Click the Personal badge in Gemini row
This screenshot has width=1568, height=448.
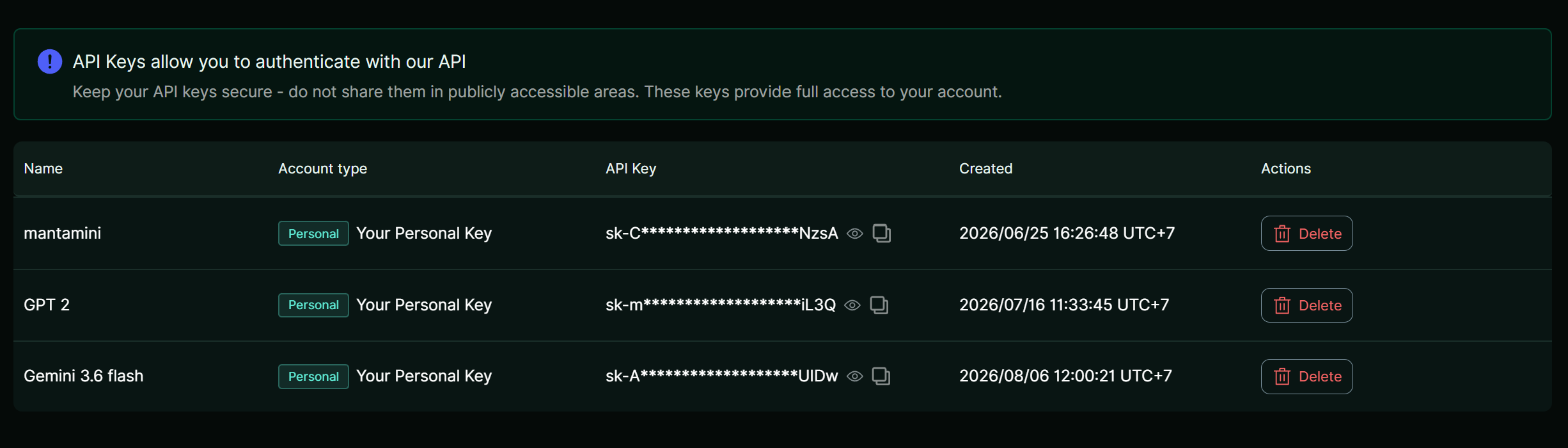pos(313,376)
